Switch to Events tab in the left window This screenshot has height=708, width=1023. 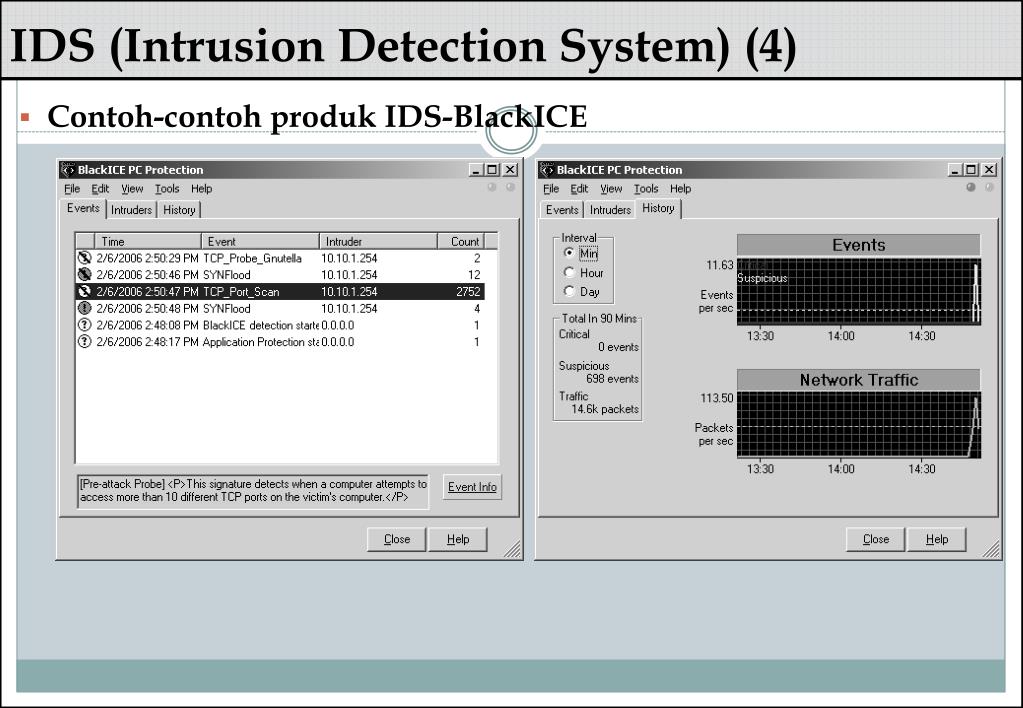(x=84, y=208)
